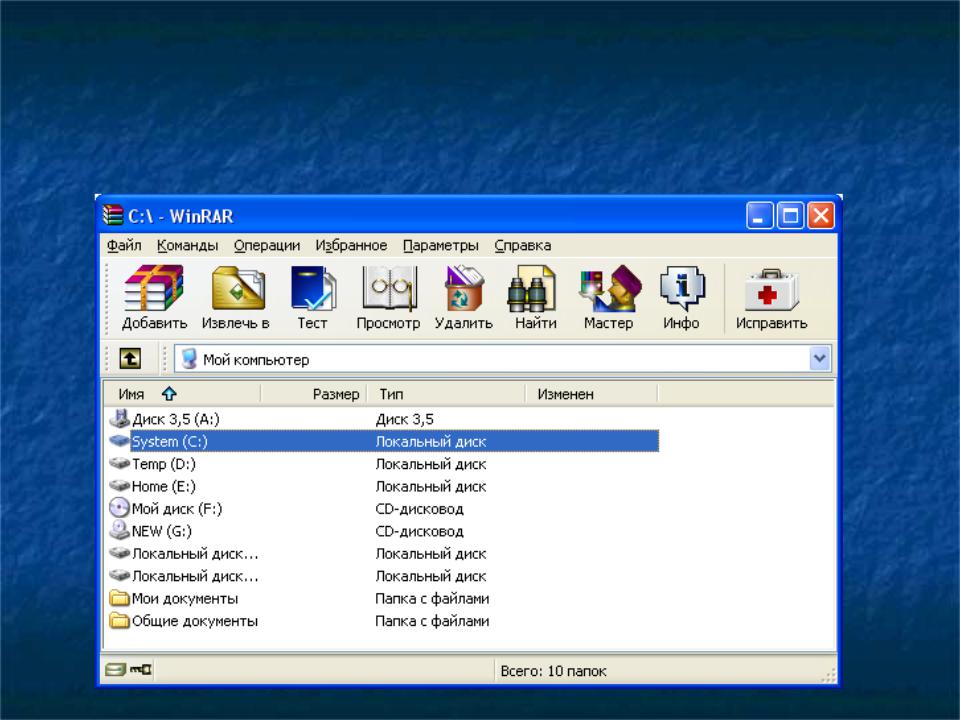Expand the Мой компьютер address dropdown arrow

[820, 359]
